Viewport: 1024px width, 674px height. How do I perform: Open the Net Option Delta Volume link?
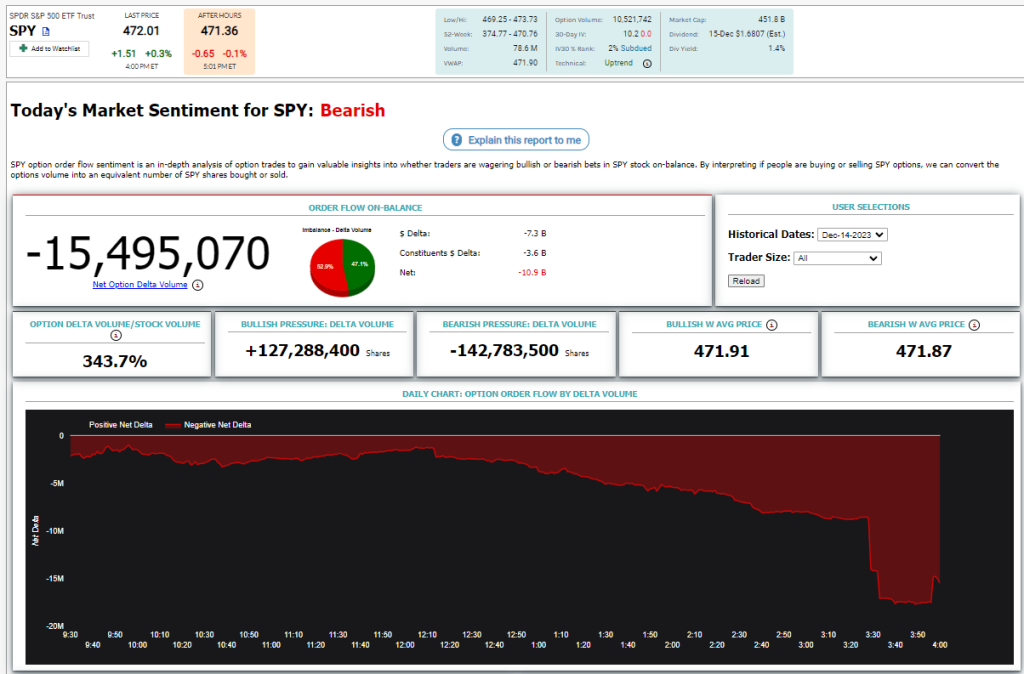point(140,284)
